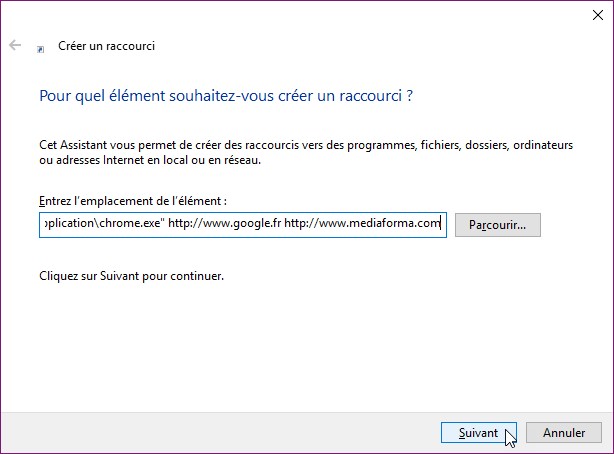Focus the element location input field
This screenshot has height=454, width=614.
242,223
